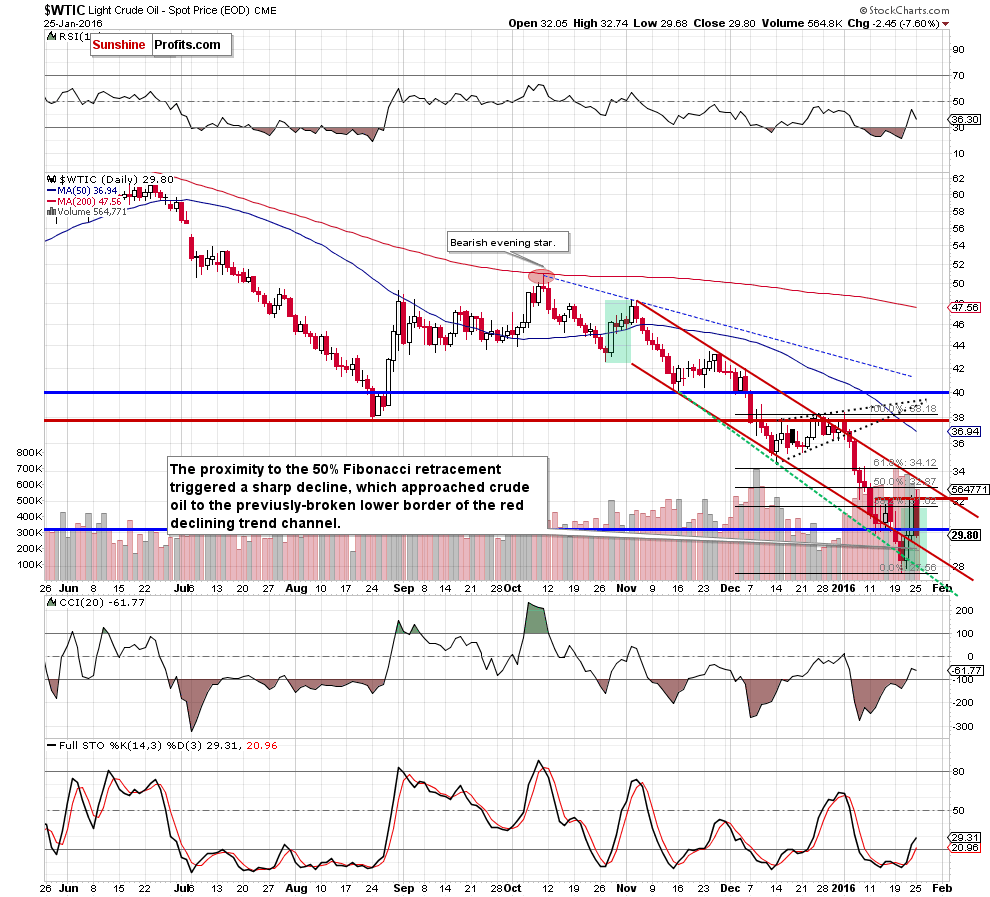Click the RSI current value tag 36.30
The width and height of the screenshot is (990, 897).
click(965, 119)
